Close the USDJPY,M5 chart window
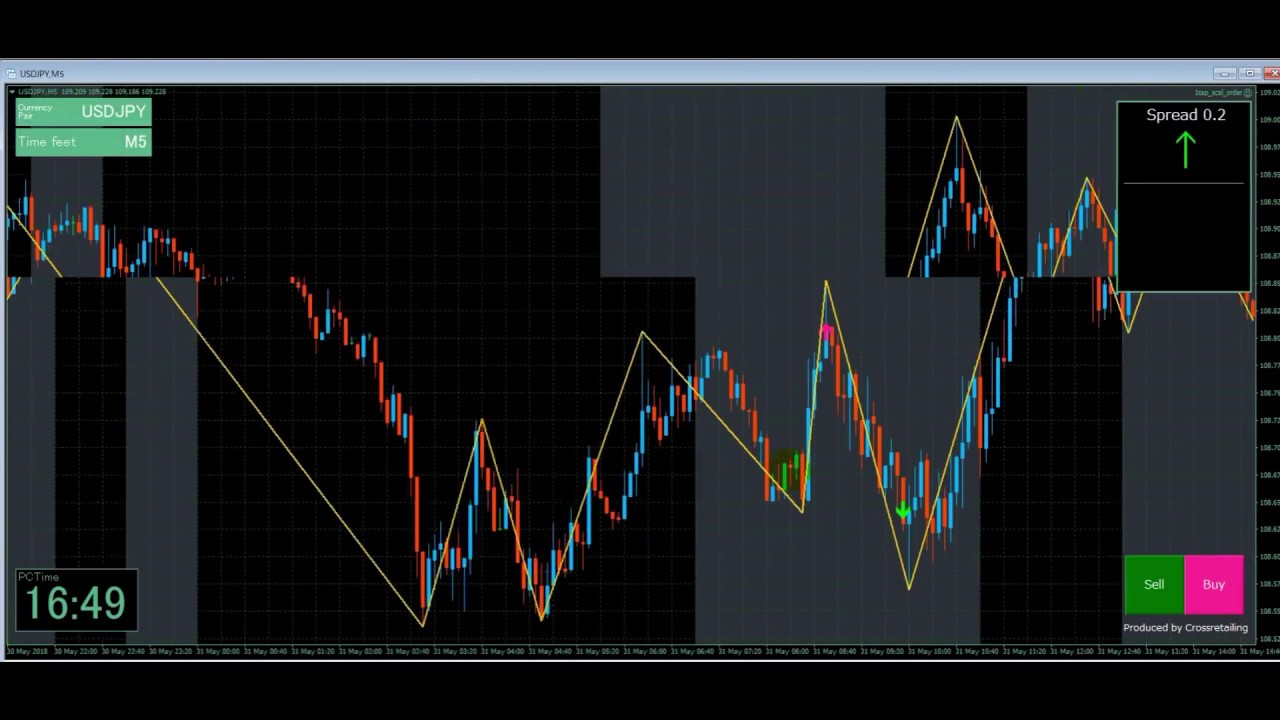The image size is (1280, 720). pos(1271,74)
